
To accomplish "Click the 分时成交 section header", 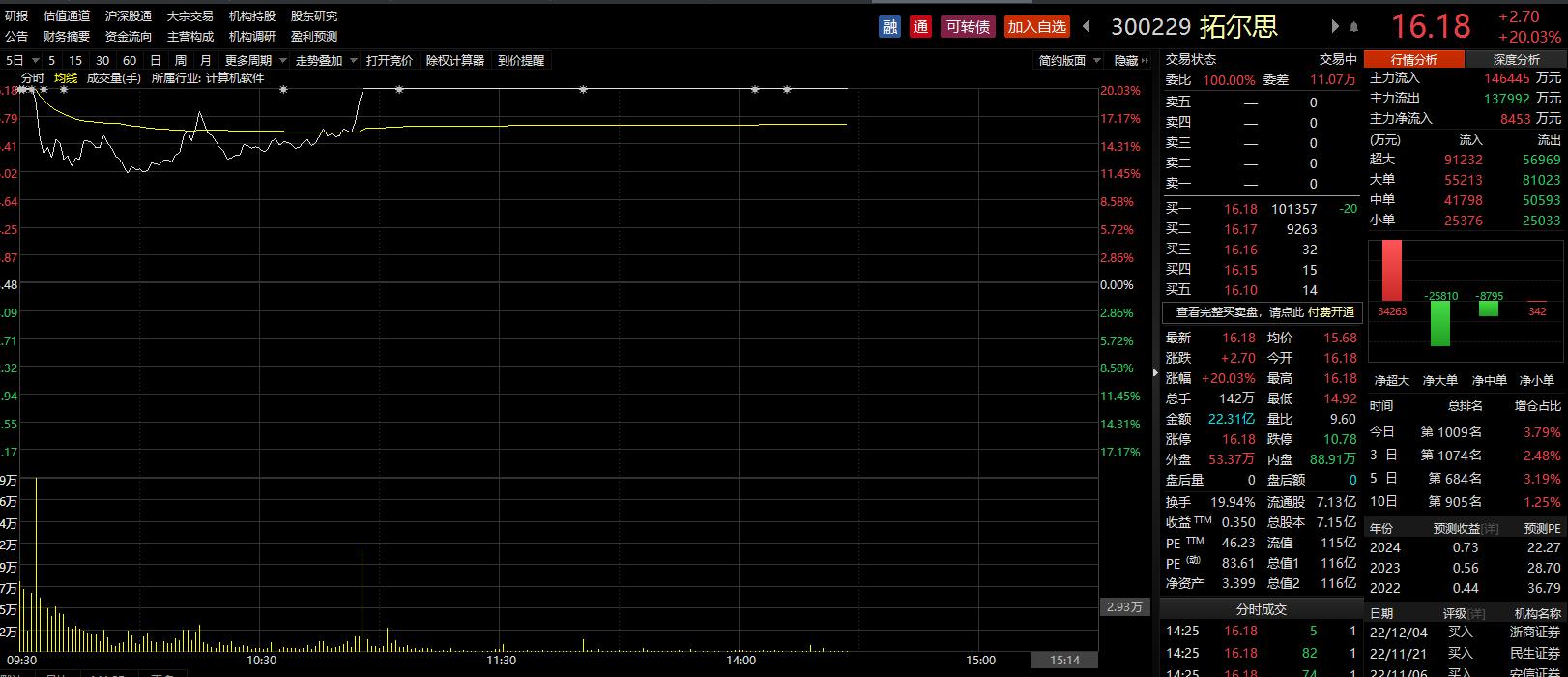I will coord(1261,609).
